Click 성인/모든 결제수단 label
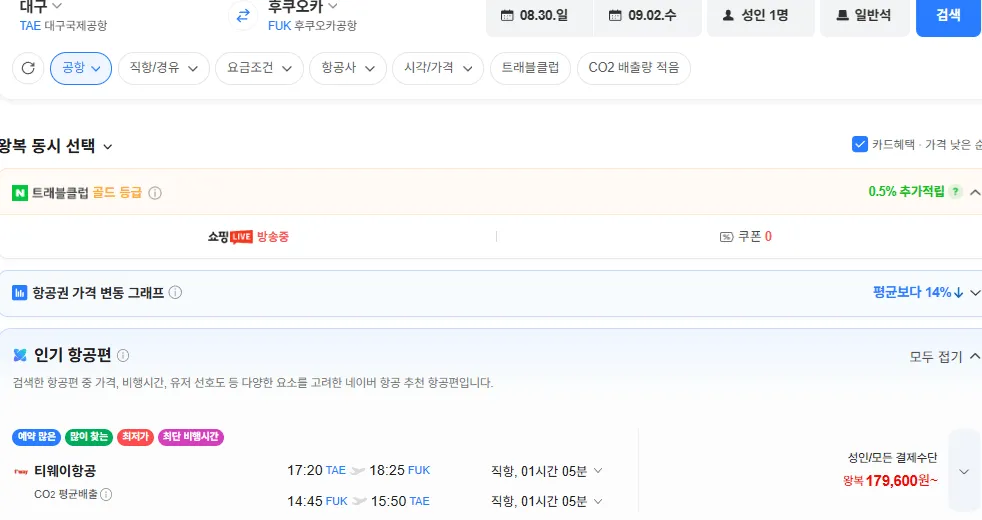Image resolution: width=982 pixels, height=520 pixels. click(892, 458)
